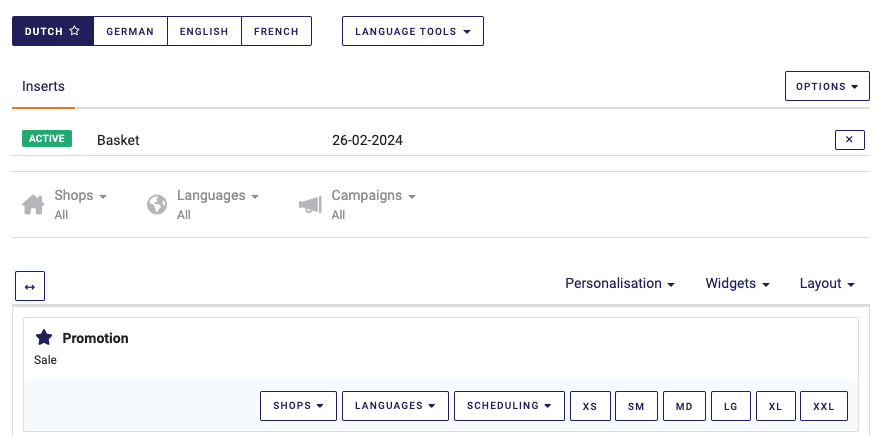The height and width of the screenshot is (436, 878).
Task: Click the Promotion star icon
Action: click(x=44, y=338)
